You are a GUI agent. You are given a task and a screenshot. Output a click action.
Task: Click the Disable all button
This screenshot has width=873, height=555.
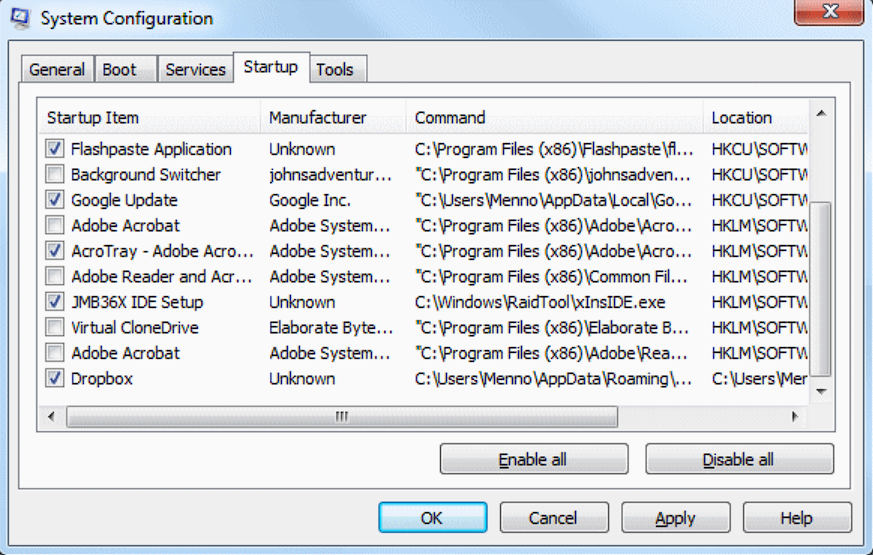pos(739,460)
